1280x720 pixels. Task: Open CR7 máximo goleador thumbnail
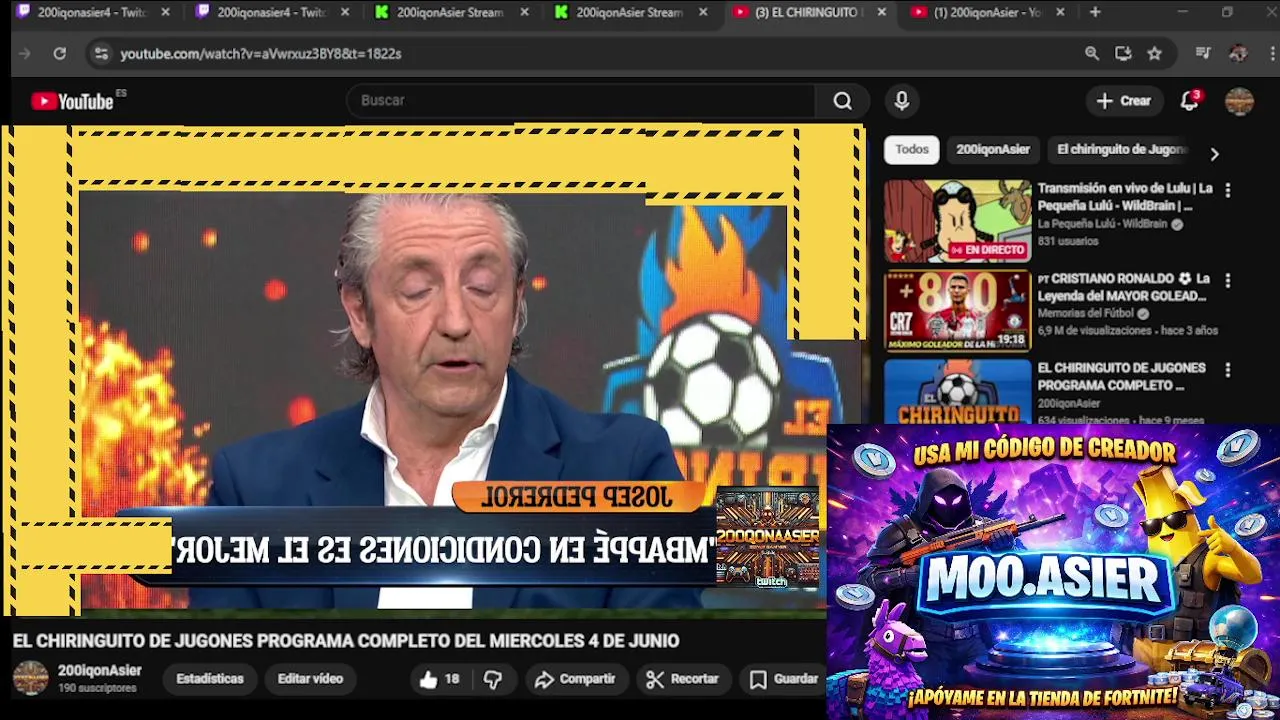(x=957, y=311)
